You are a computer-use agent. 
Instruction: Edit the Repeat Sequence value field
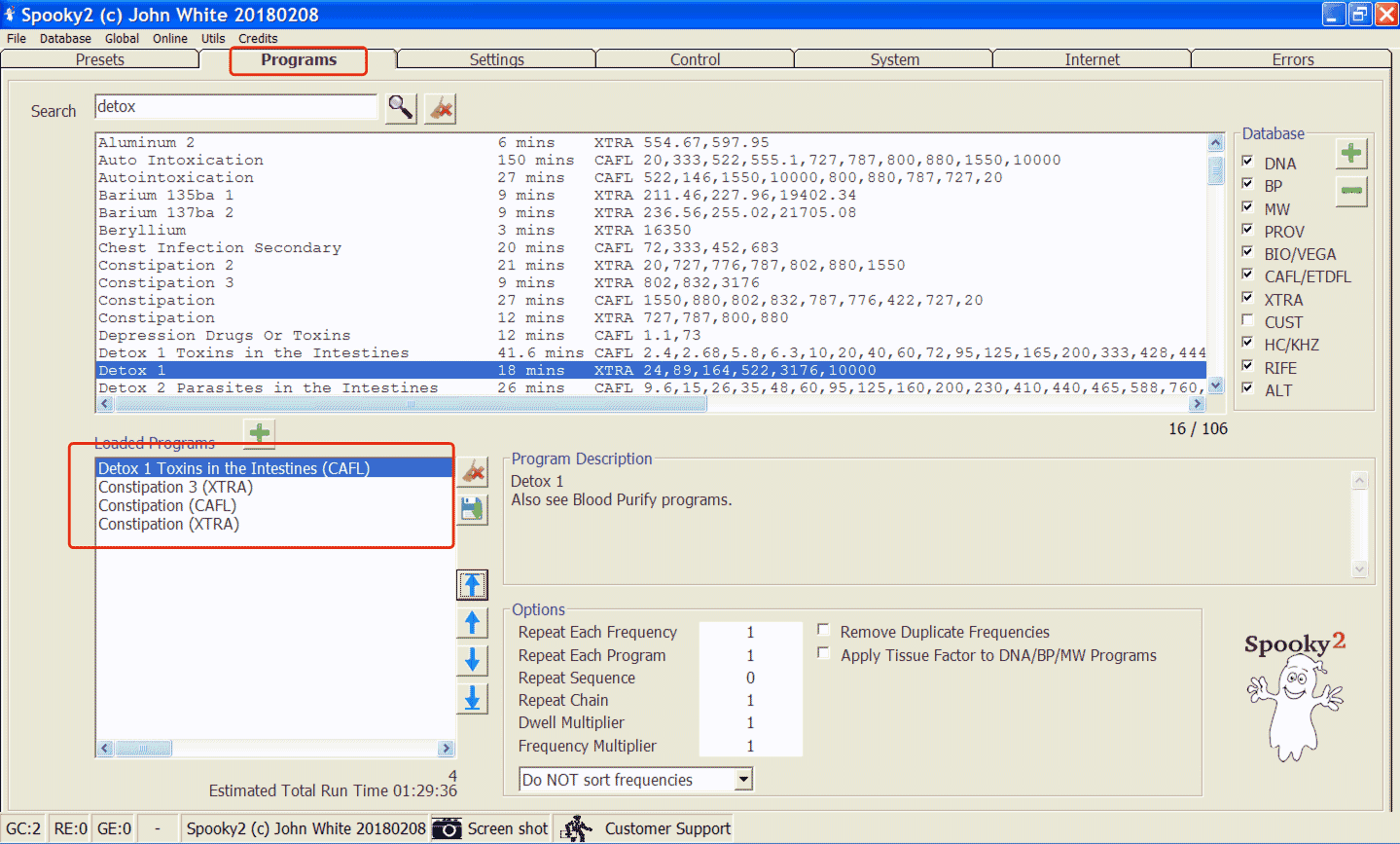pos(750,678)
